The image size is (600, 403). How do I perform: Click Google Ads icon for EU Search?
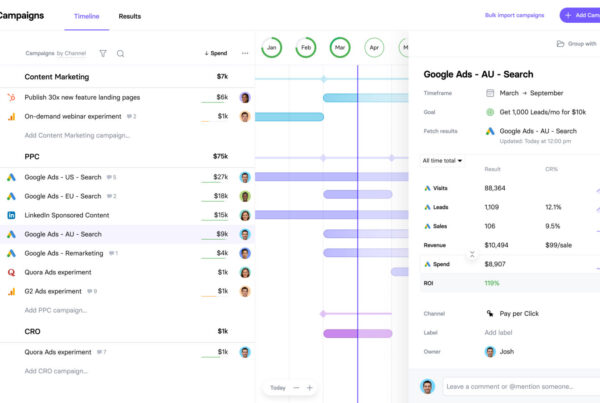[x=11, y=196]
